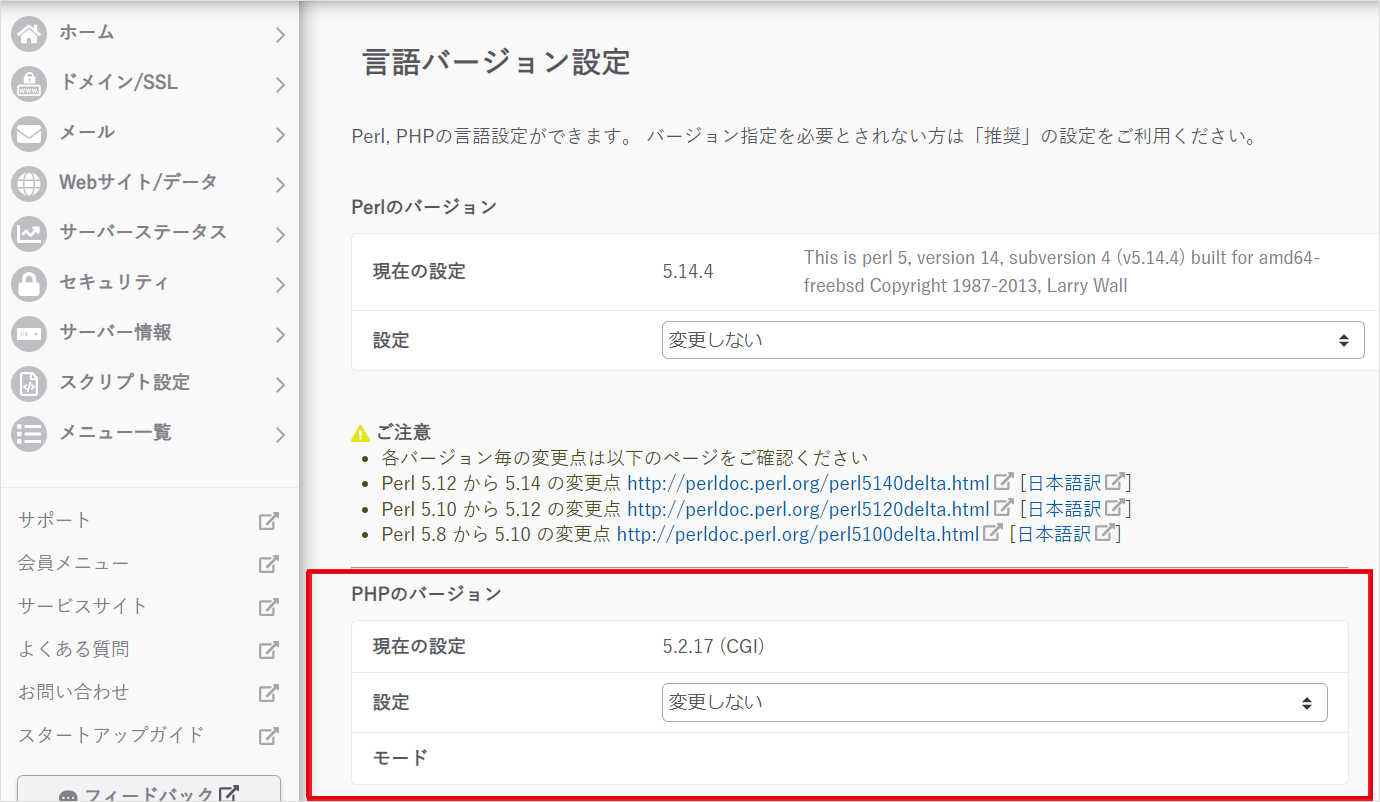Open the perl5140delta.html link

[x=807, y=483]
